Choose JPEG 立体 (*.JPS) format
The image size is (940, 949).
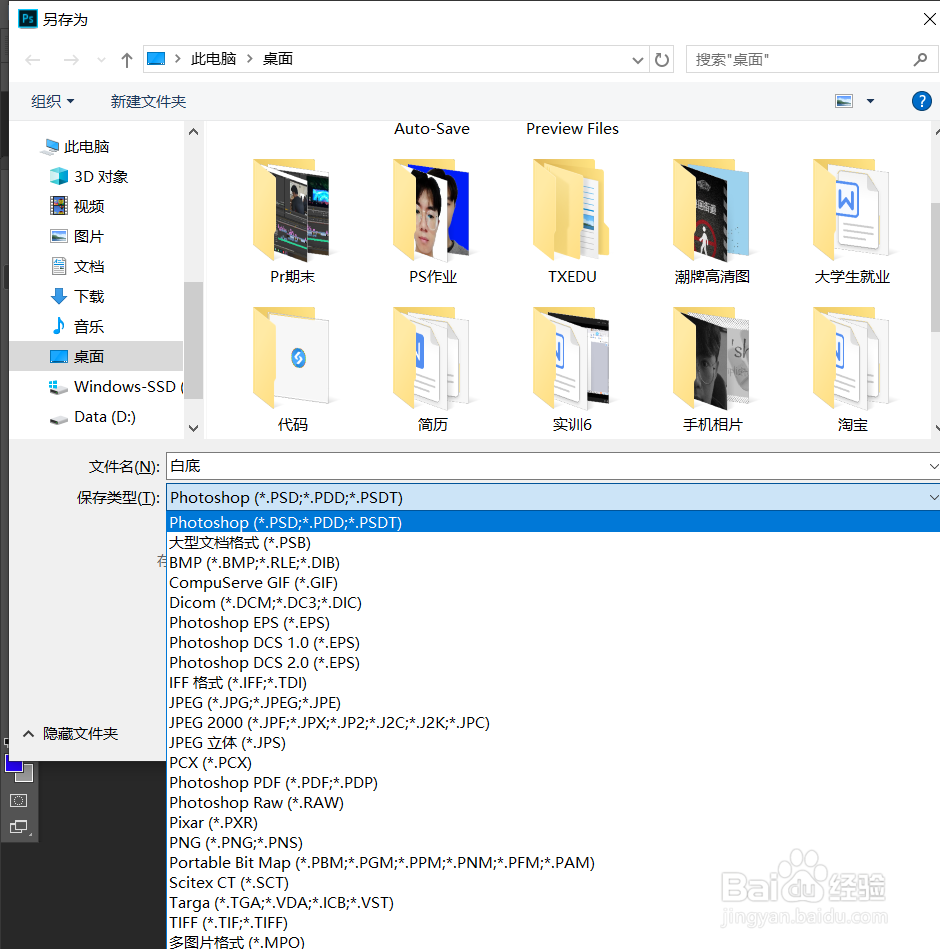coord(553,743)
